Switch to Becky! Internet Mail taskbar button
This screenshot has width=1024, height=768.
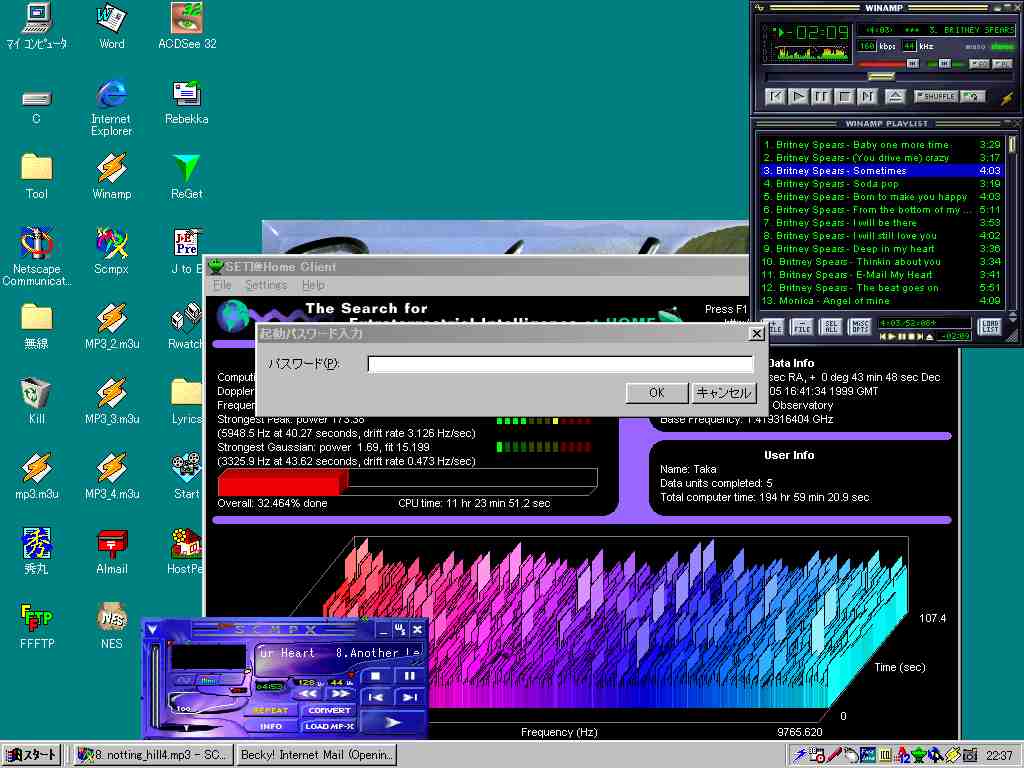[316, 756]
